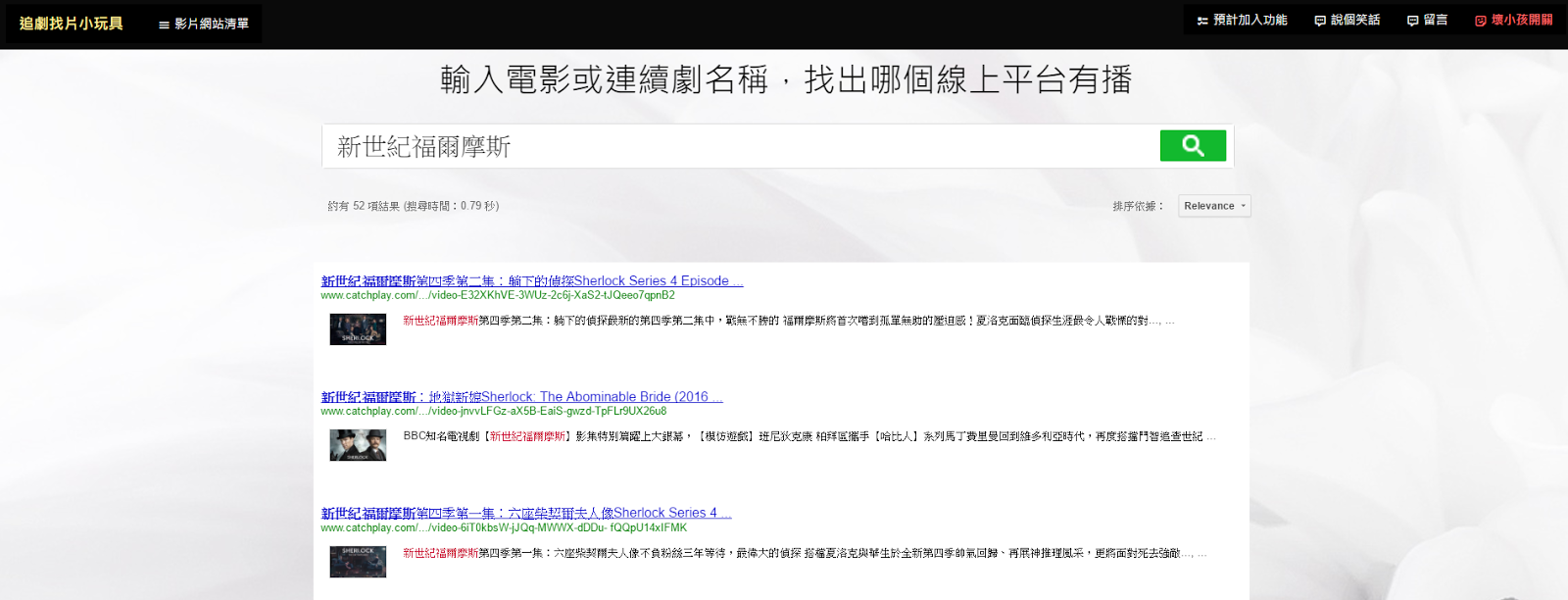
Task: Click the thumbnail for 第四季第一集 result
Action: pos(358,562)
